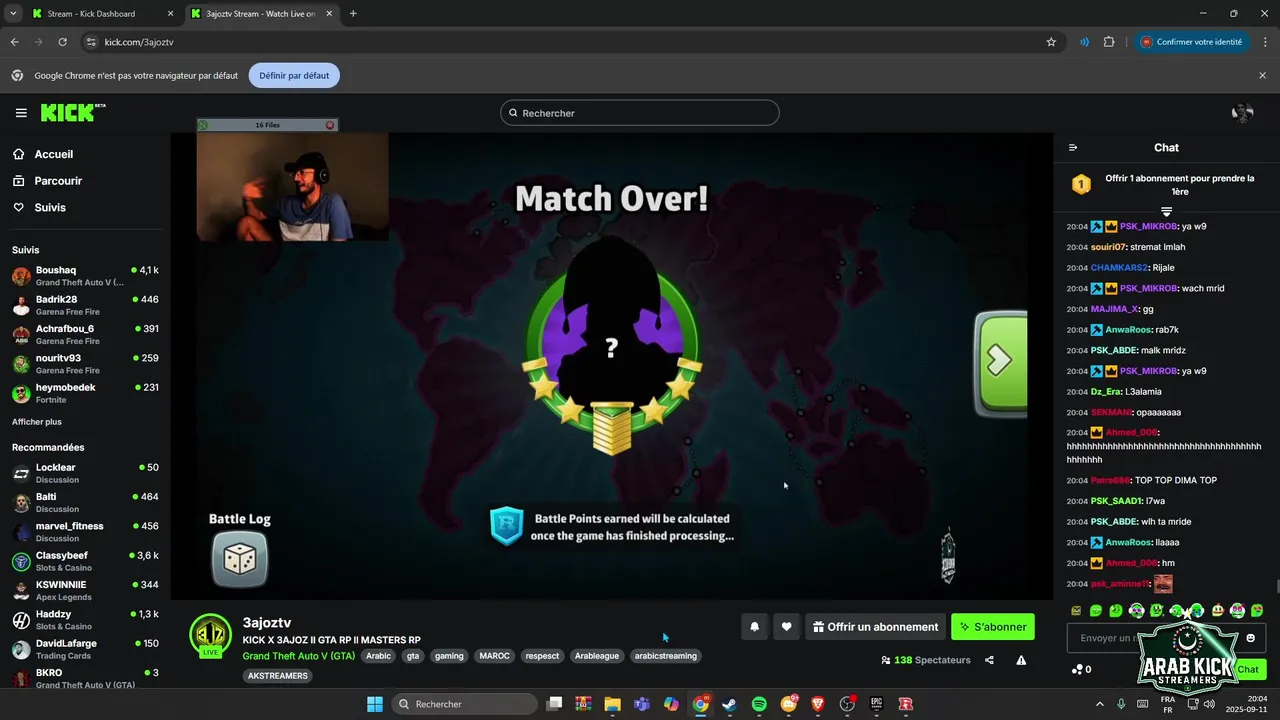Viewport: 1280px width, 720px height.
Task: View site information icon in address bar
Action: click(x=91, y=42)
